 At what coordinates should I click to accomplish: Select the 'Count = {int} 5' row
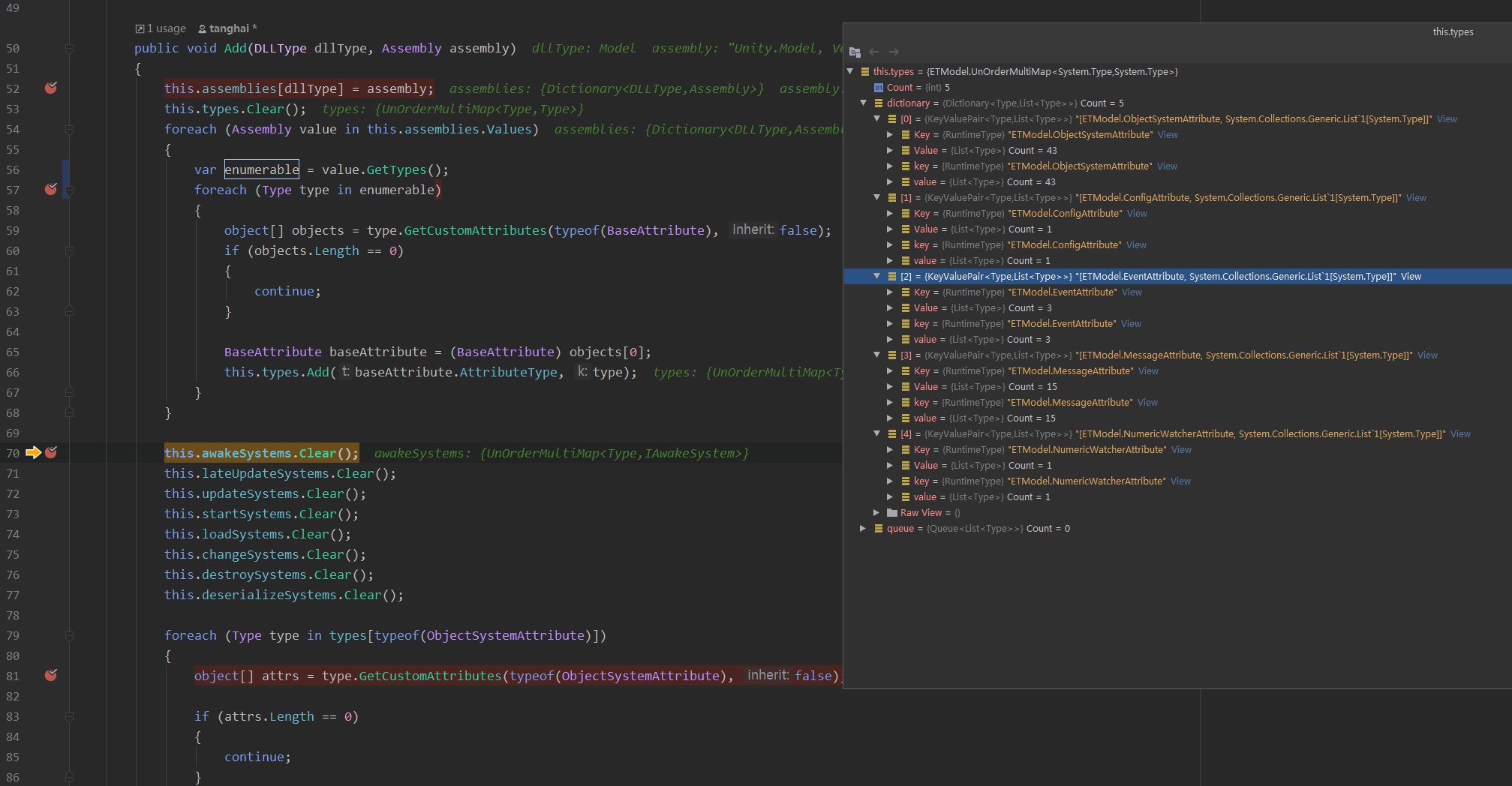click(x=1177, y=87)
